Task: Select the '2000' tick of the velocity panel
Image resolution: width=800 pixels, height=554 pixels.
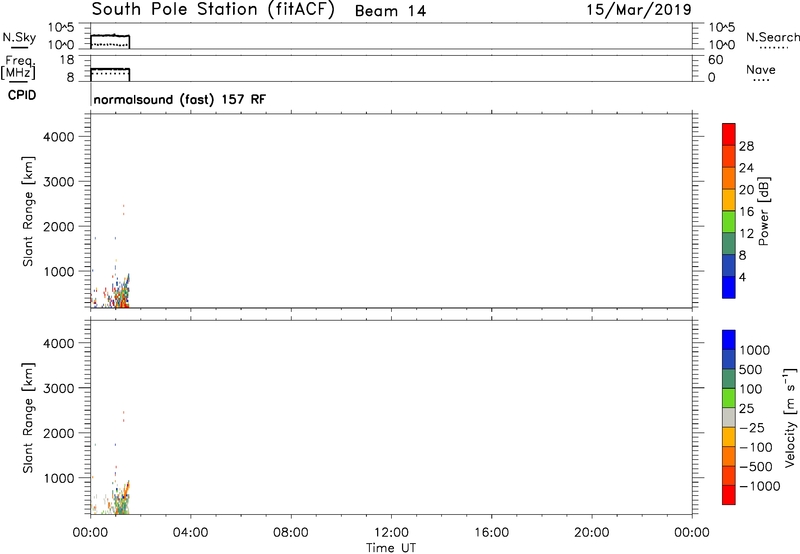Action: [x=59, y=433]
